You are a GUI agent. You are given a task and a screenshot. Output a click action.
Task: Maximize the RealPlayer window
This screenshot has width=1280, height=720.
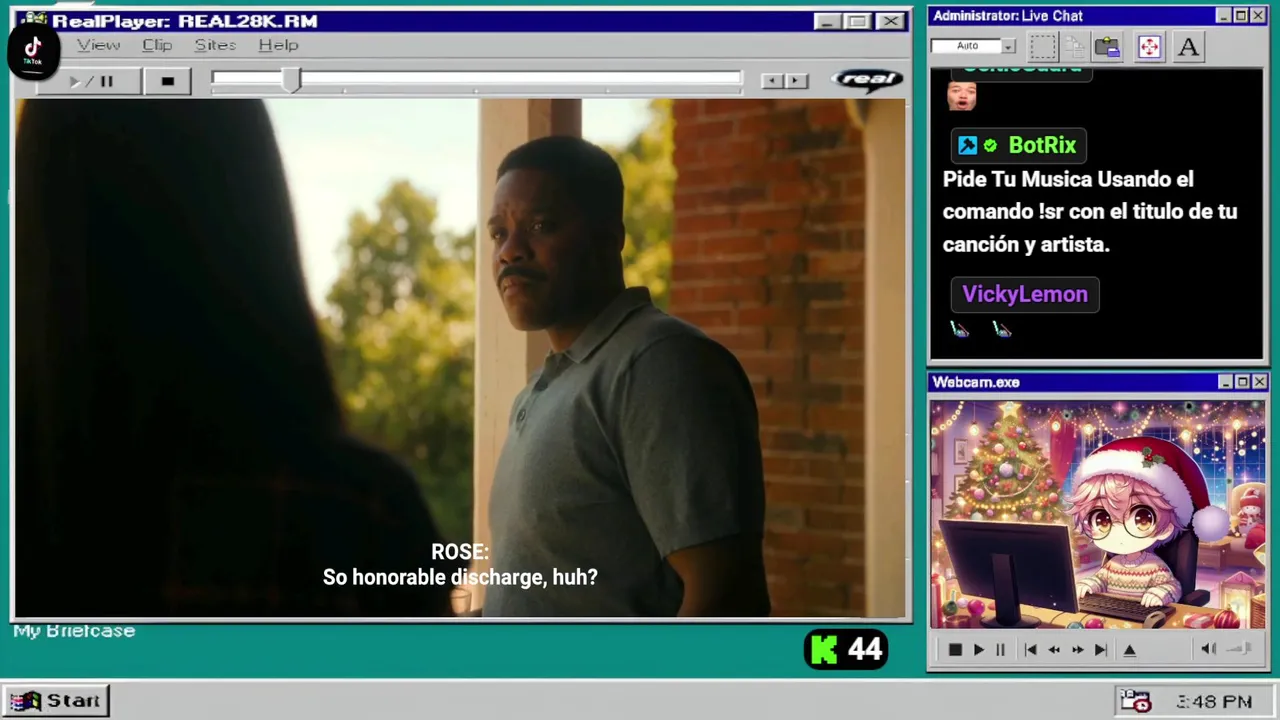[x=857, y=21]
